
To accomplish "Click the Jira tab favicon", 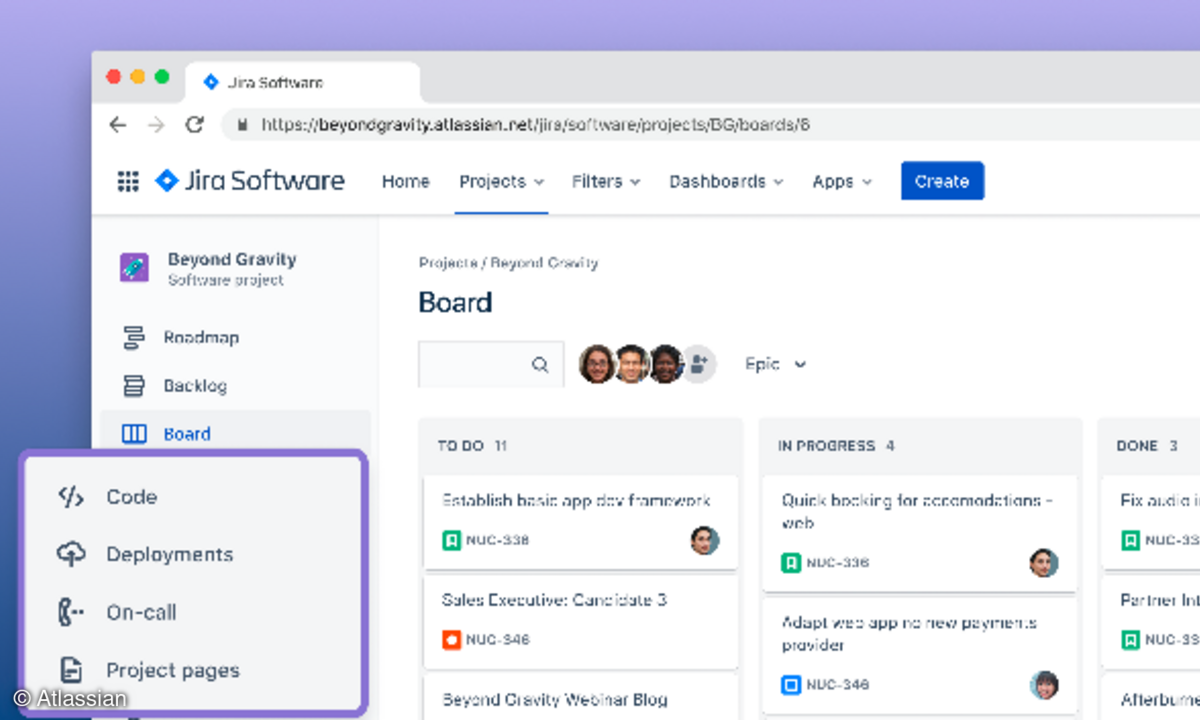I will point(211,82).
